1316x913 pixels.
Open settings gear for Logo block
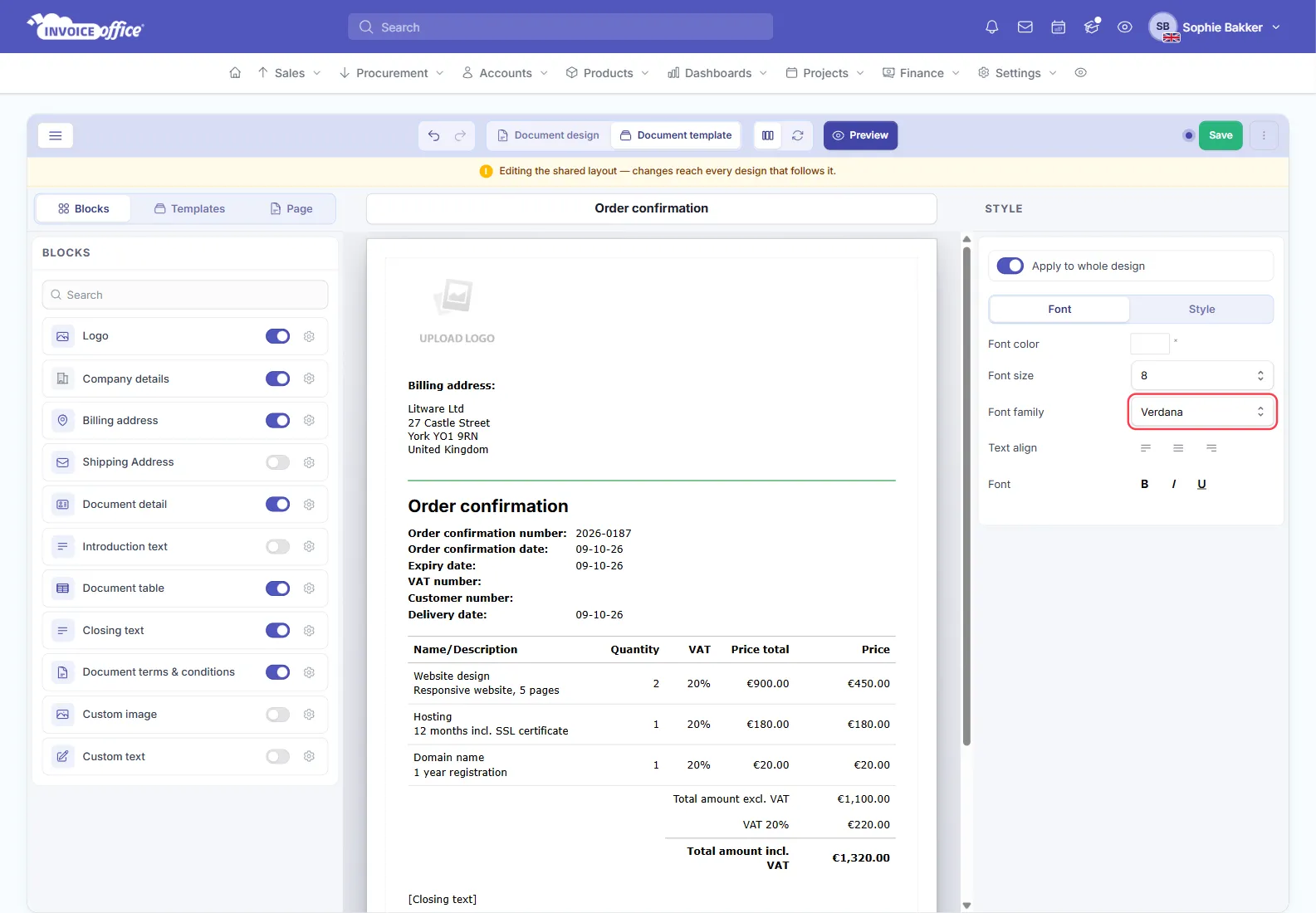click(309, 336)
